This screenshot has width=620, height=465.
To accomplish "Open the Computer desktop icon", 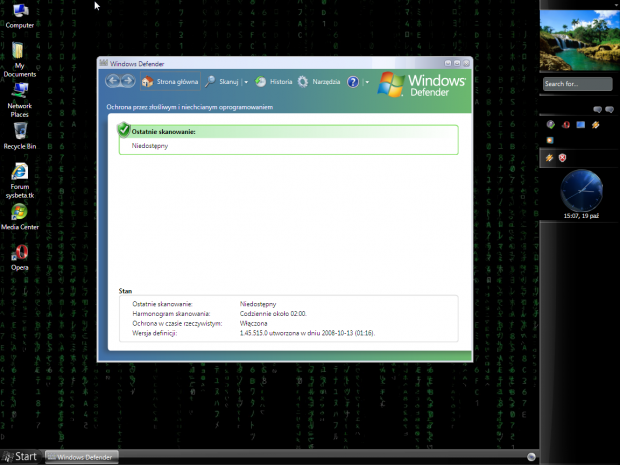I will tap(20, 16).
